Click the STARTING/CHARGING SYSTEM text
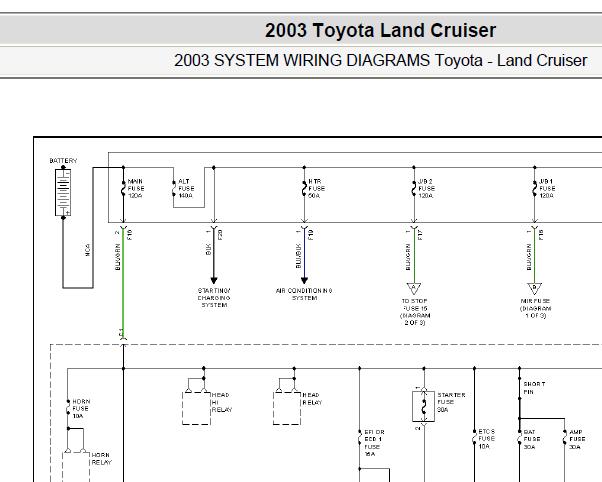This screenshot has width=602, height=482. [214, 298]
